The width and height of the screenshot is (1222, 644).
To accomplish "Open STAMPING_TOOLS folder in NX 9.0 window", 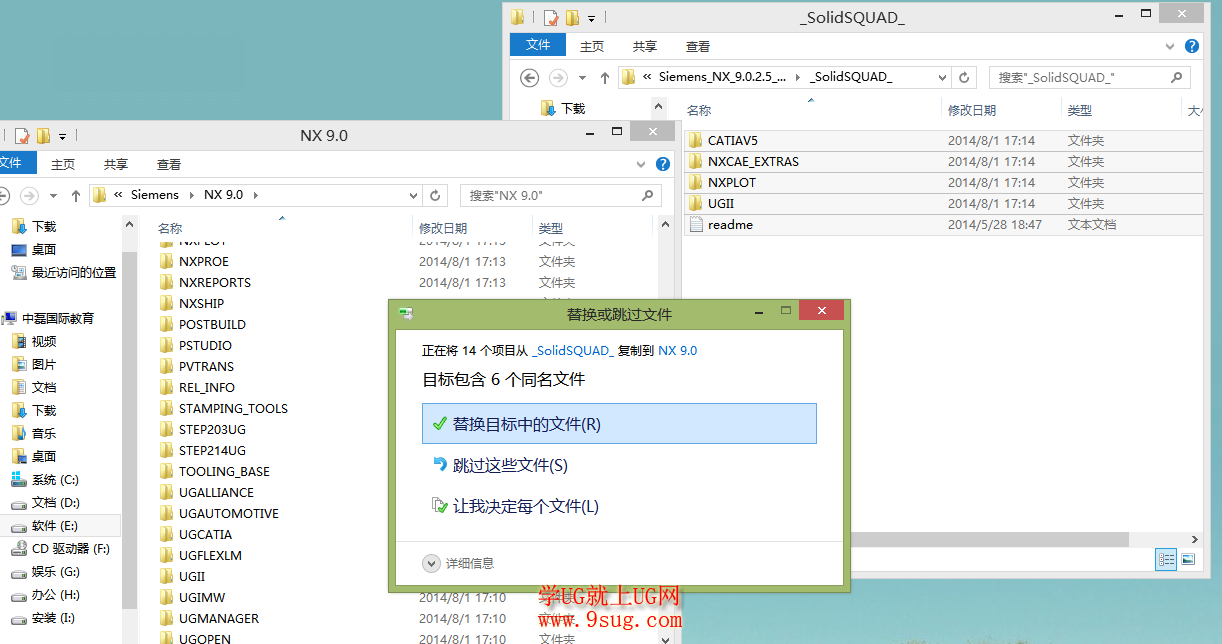I will pos(233,409).
